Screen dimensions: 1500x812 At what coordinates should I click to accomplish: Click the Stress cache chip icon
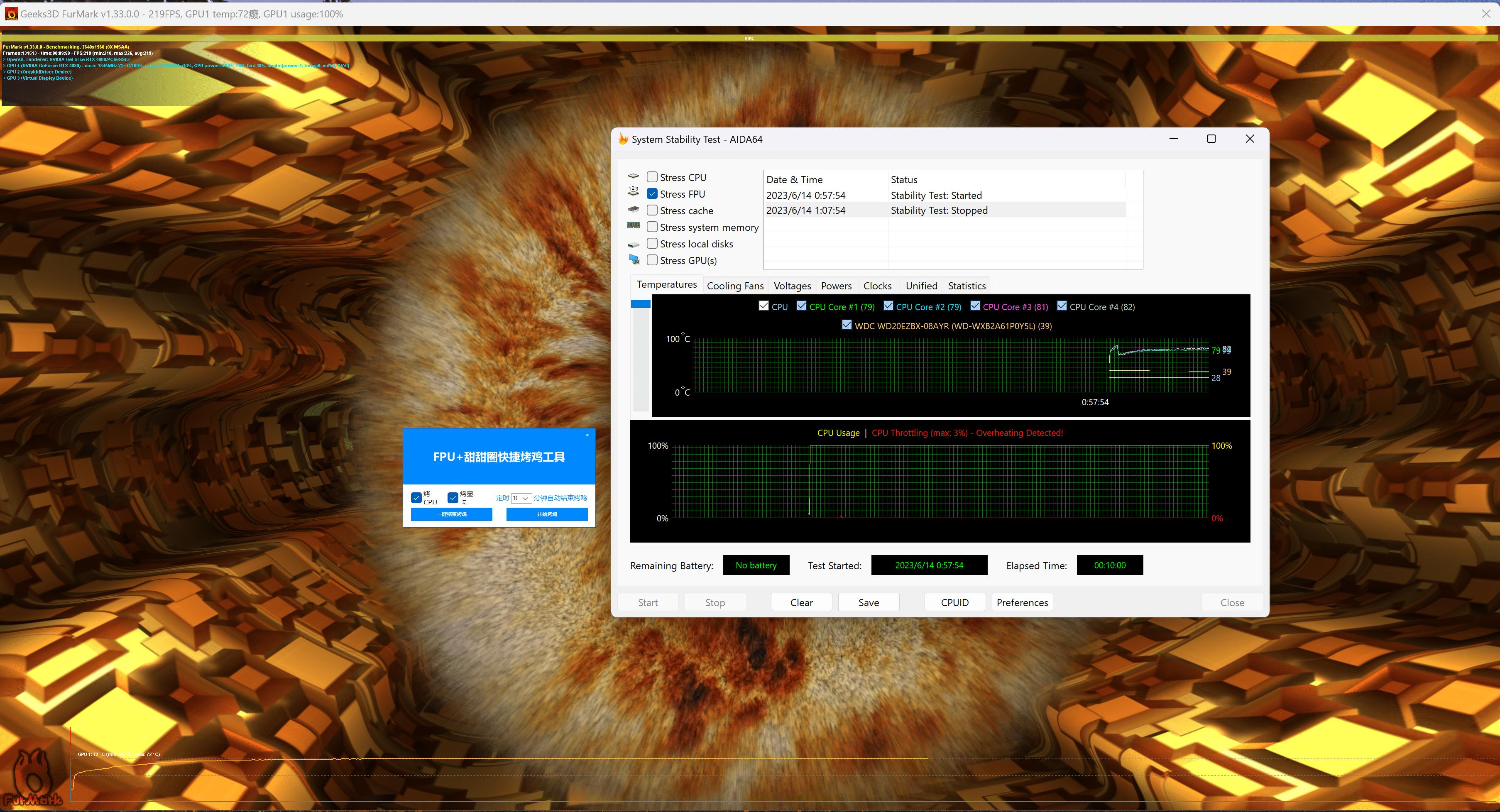[634, 210]
